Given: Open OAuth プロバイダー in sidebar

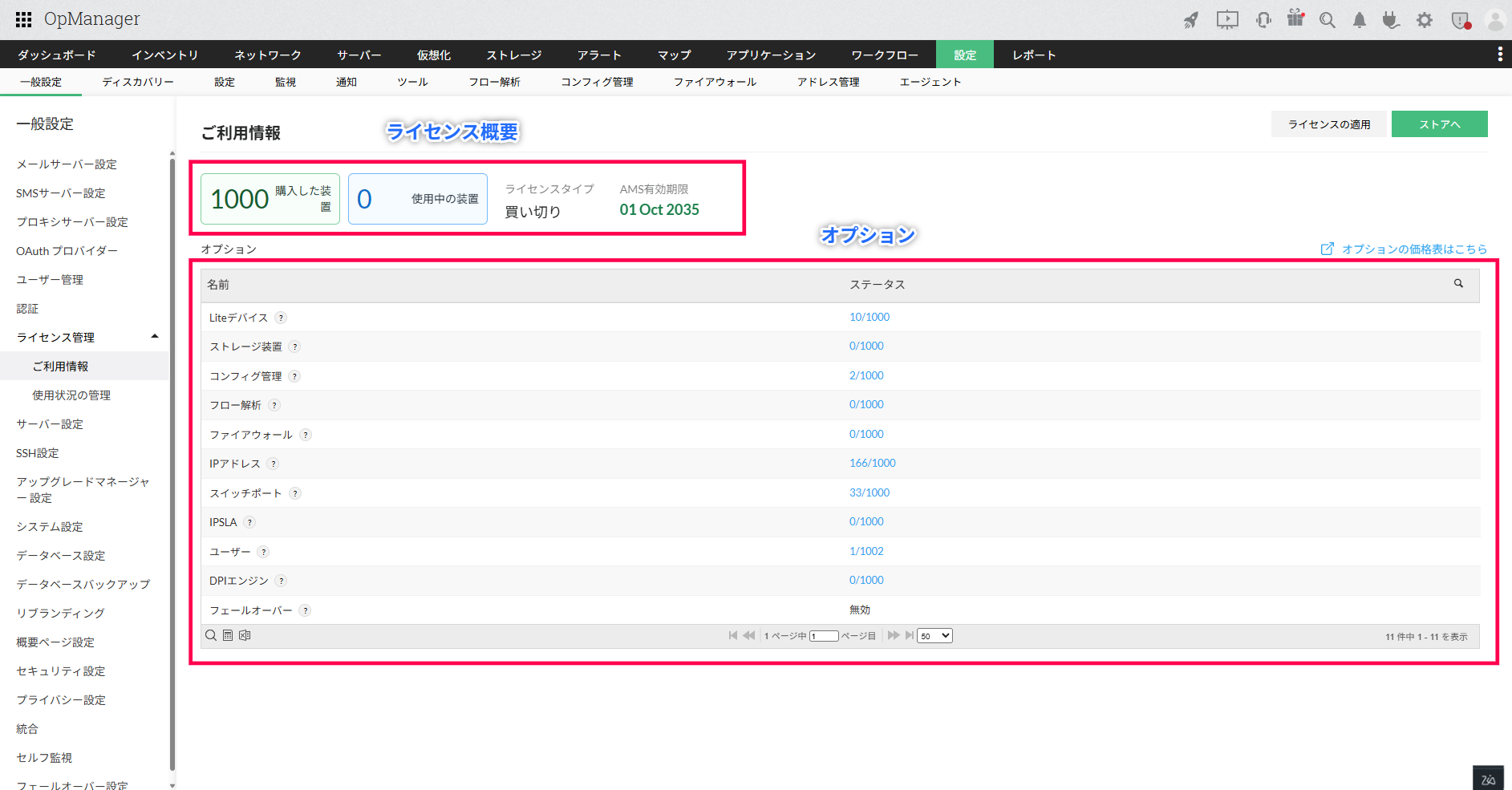Looking at the screenshot, I should [x=67, y=251].
